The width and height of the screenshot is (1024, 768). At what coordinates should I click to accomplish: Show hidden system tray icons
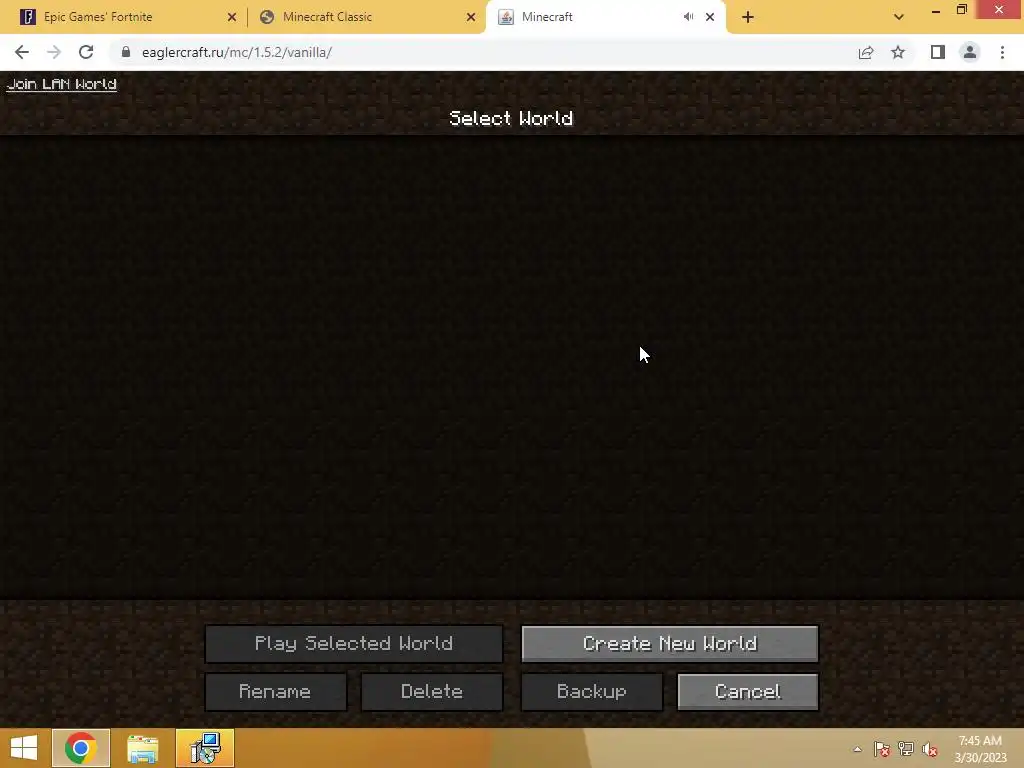tap(857, 750)
